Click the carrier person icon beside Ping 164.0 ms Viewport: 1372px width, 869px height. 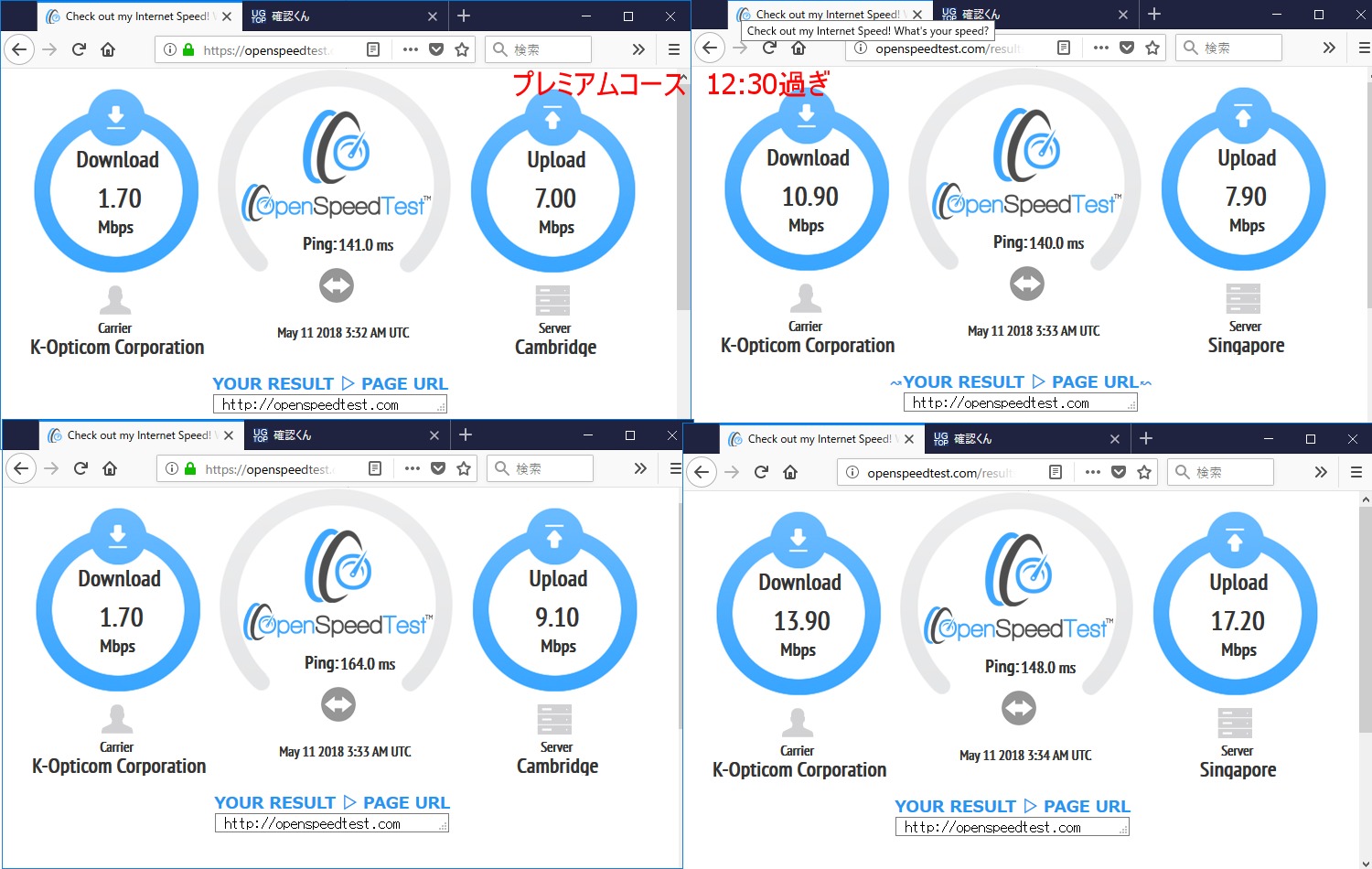click(116, 720)
